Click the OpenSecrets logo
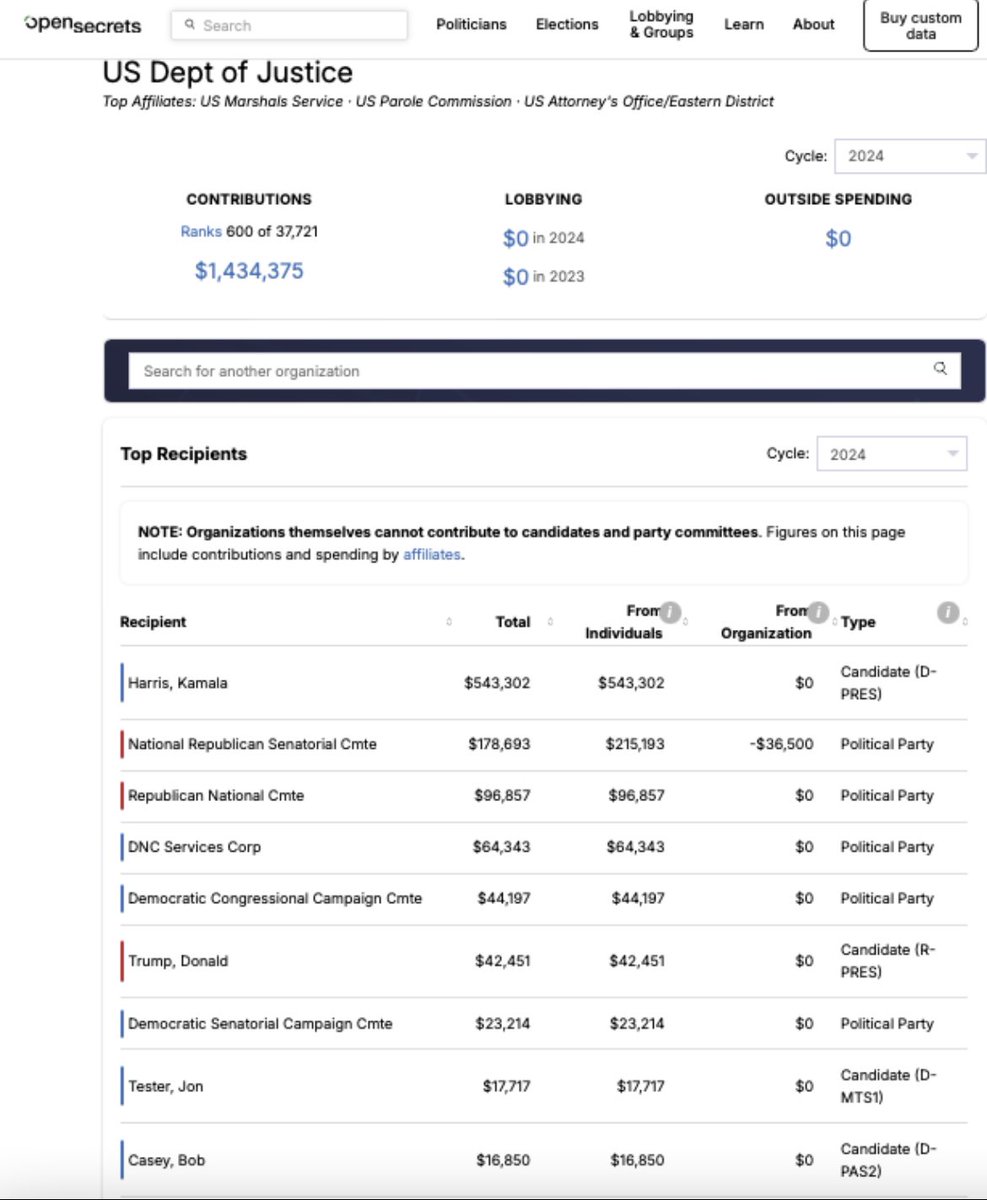The image size is (987, 1200). click(82, 25)
